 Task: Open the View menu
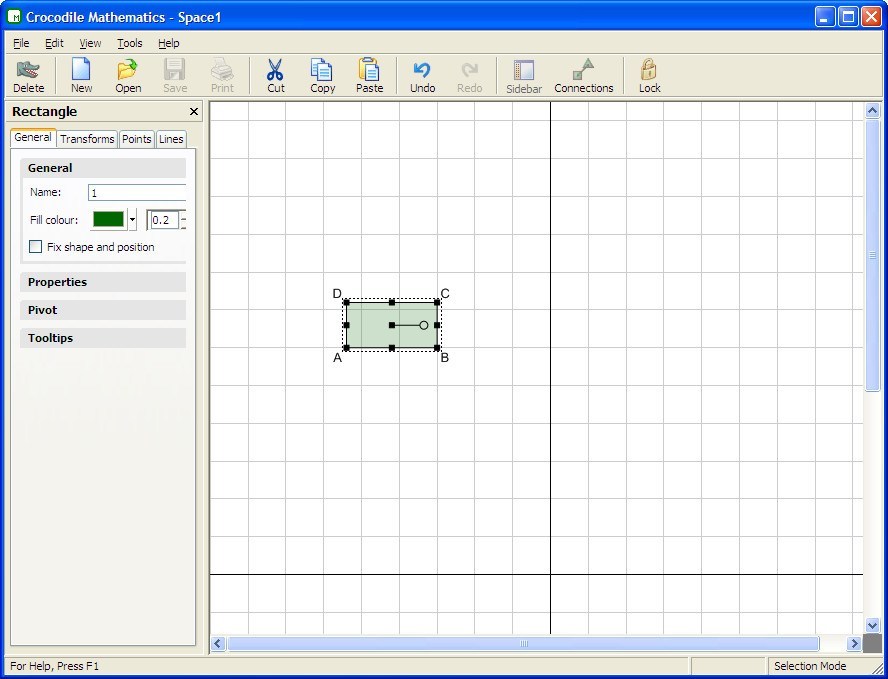point(90,43)
